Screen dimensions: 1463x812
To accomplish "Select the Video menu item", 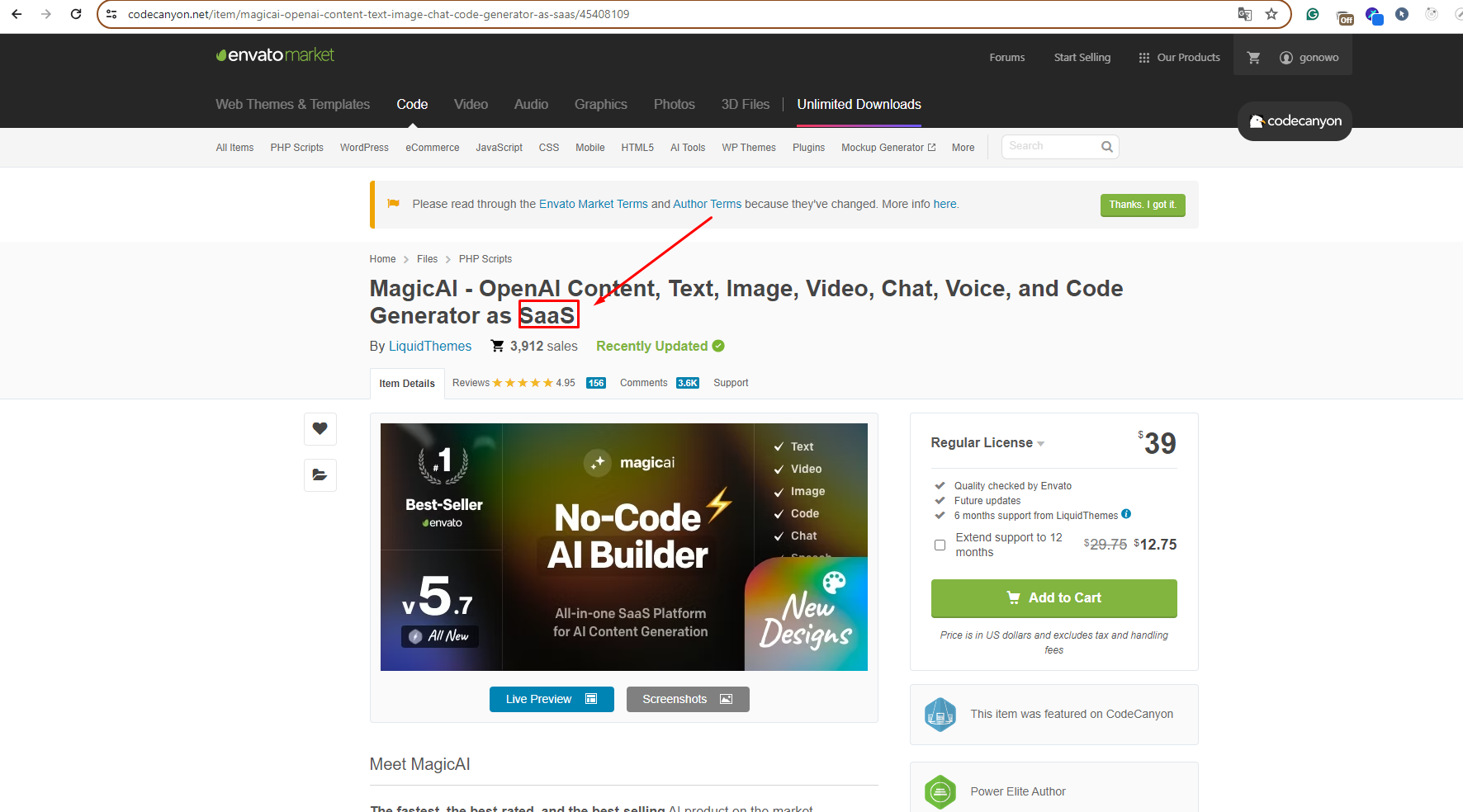I will pos(471,104).
